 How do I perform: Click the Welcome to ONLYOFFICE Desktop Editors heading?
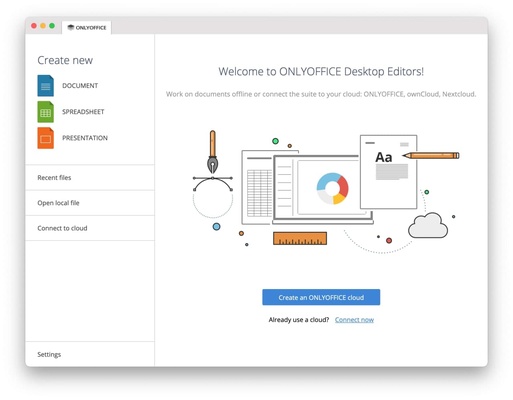tap(321, 72)
